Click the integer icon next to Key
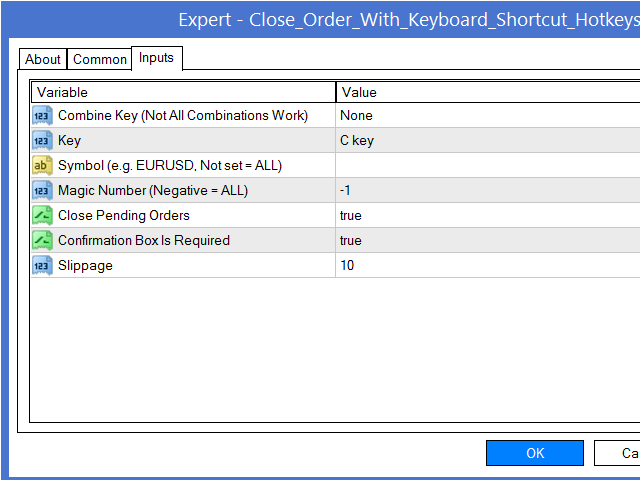The image size is (640, 480). click(x=42, y=140)
